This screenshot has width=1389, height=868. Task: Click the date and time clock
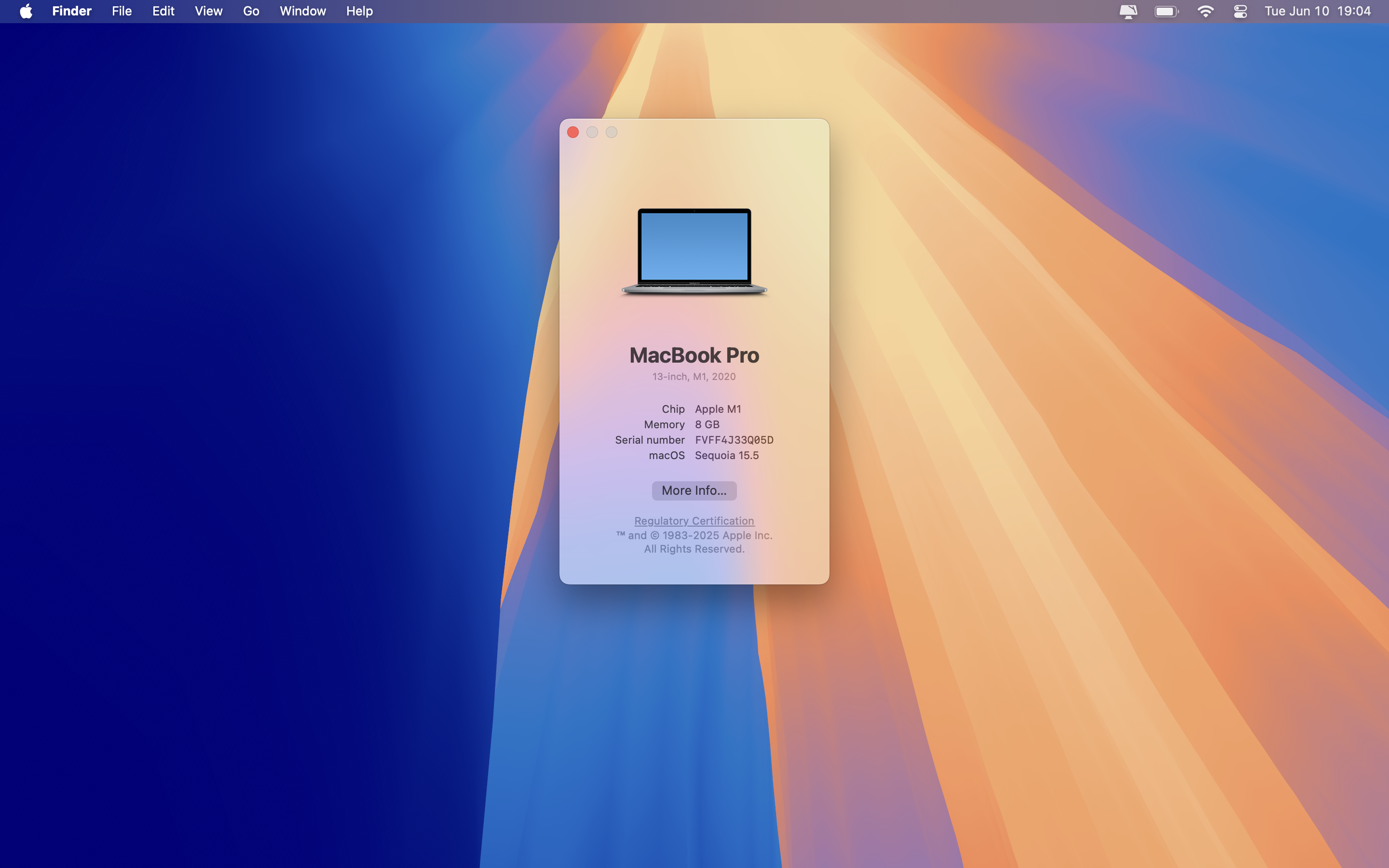click(1317, 11)
